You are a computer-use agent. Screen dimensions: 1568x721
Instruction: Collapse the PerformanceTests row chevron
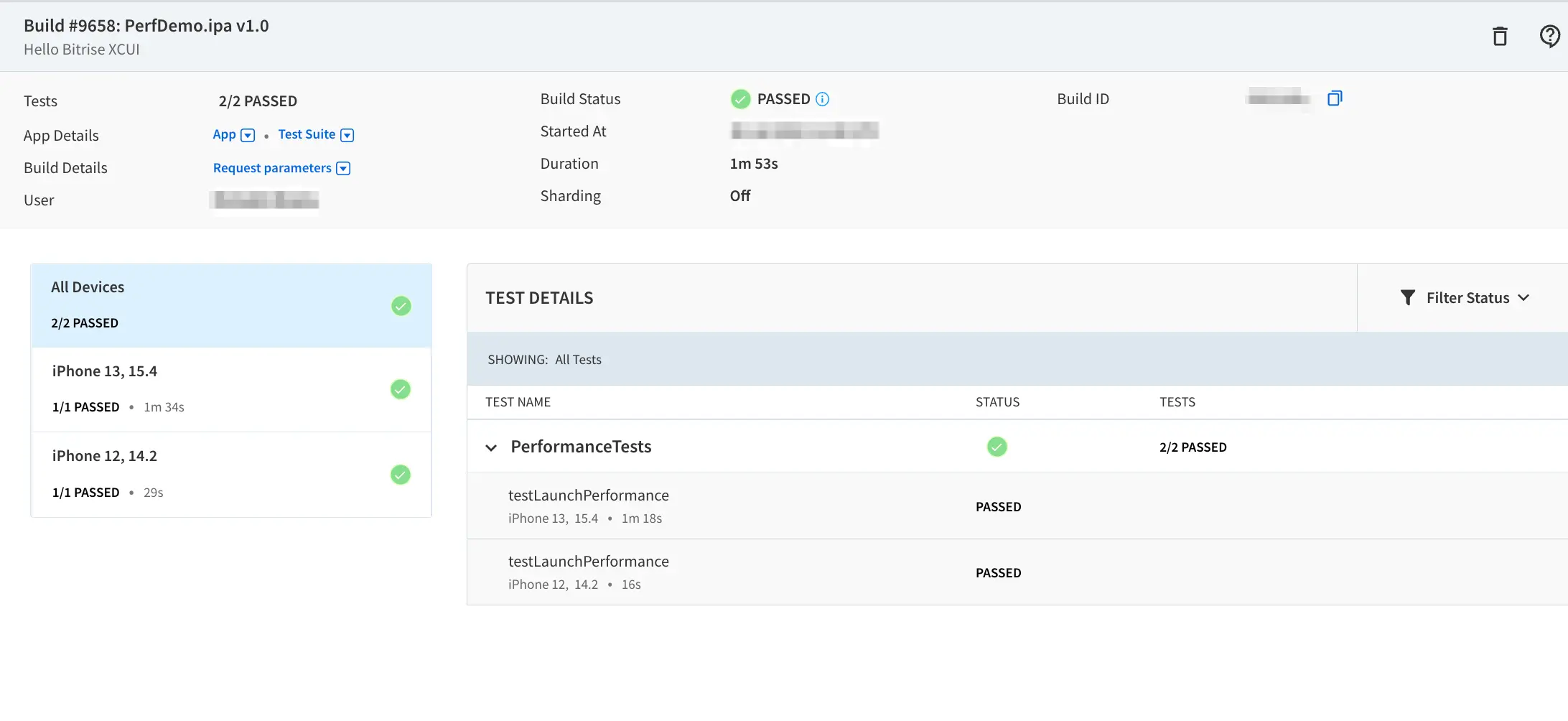pos(491,447)
